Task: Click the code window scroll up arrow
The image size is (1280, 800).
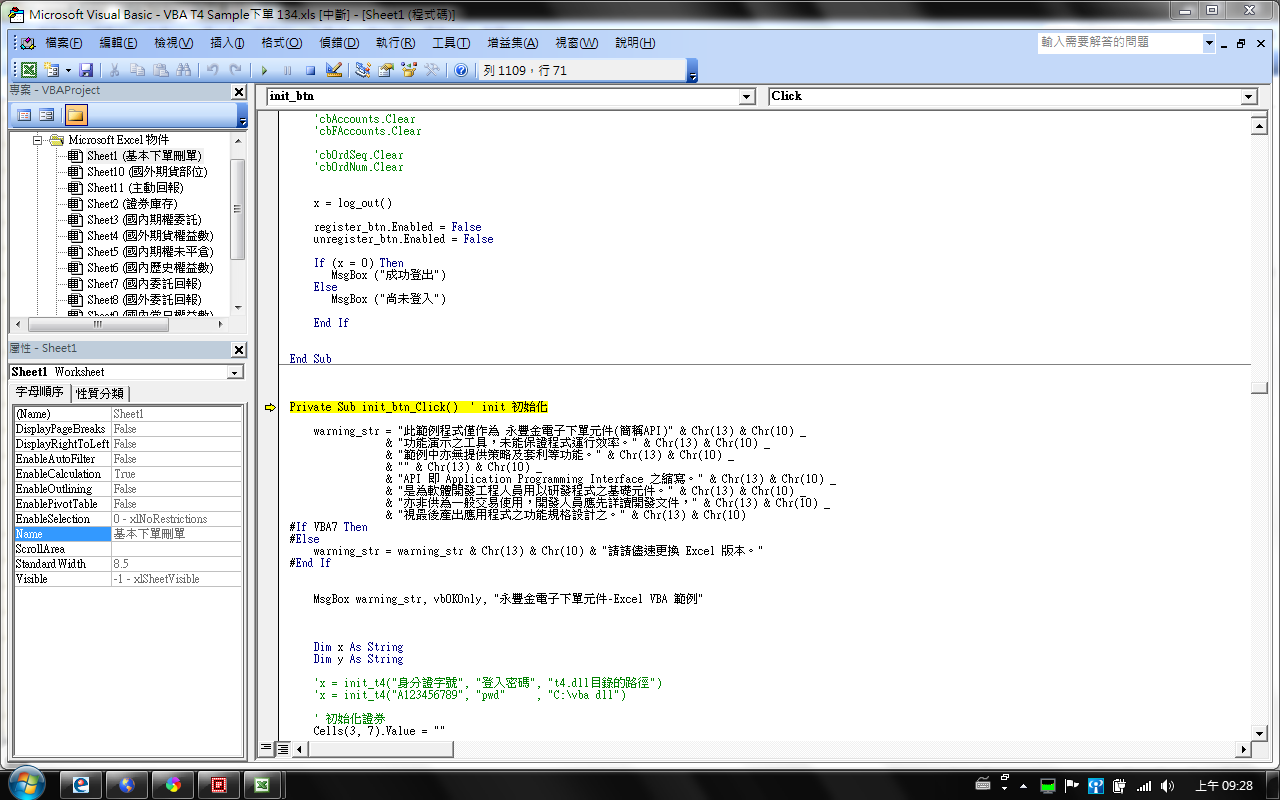Action: [x=1260, y=127]
